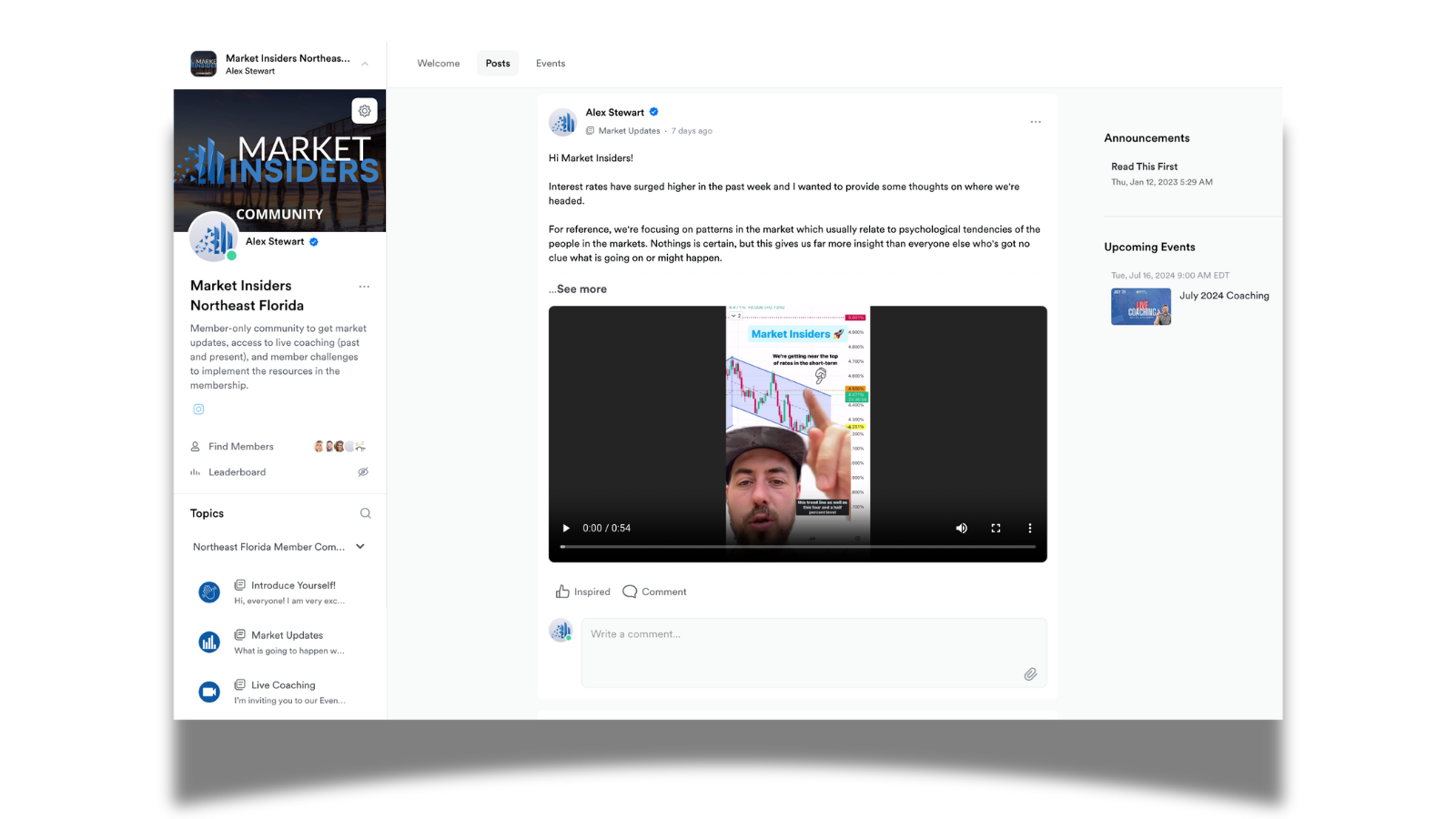Switch to the Welcome tab
The width and height of the screenshot is (1456, 819).
click(x=439, y=64)
